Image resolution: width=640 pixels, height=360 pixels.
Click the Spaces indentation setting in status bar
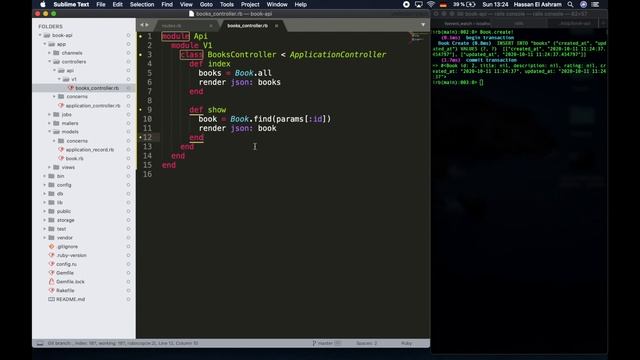click(x=367, y=343)
